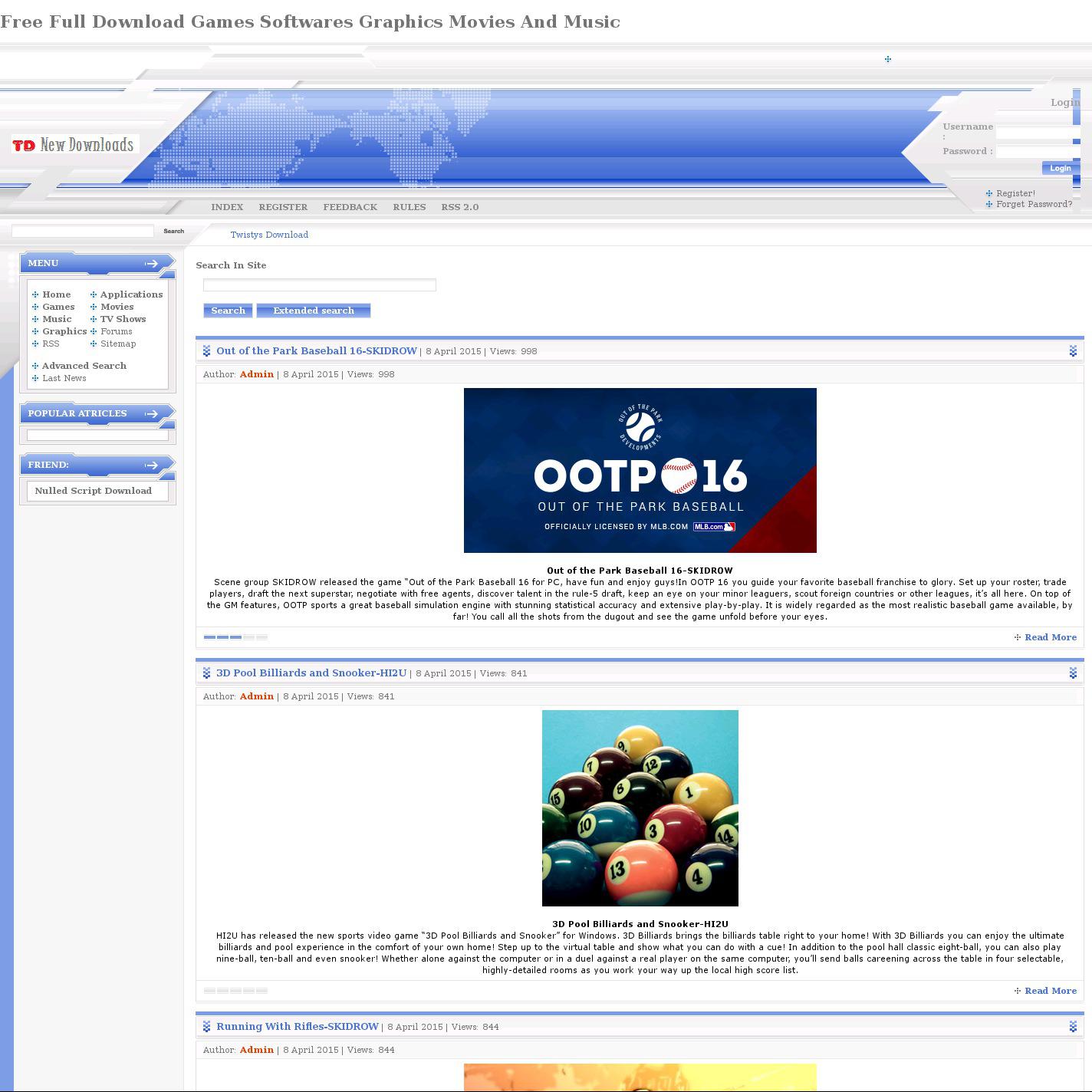Open Applications in the sidebar menu
This screenshot has width=1092, height=1092.
tap(131, 294)
